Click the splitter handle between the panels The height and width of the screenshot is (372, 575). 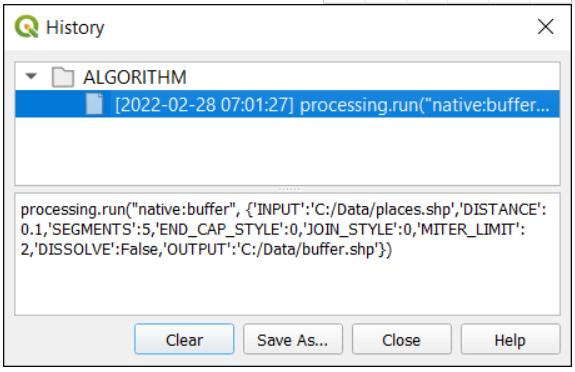(x=289, y=189)
